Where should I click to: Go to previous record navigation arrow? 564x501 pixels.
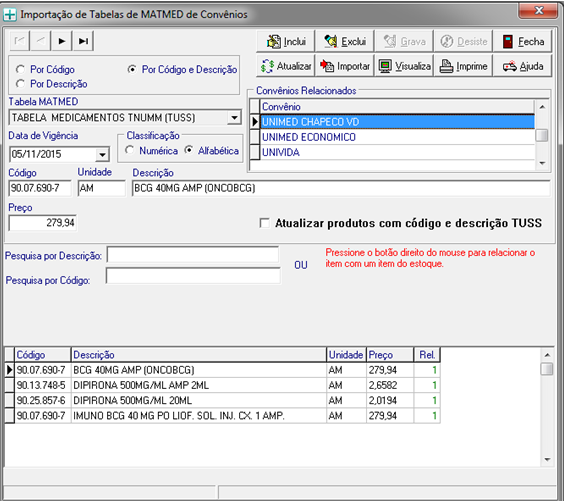pos(41,41)
